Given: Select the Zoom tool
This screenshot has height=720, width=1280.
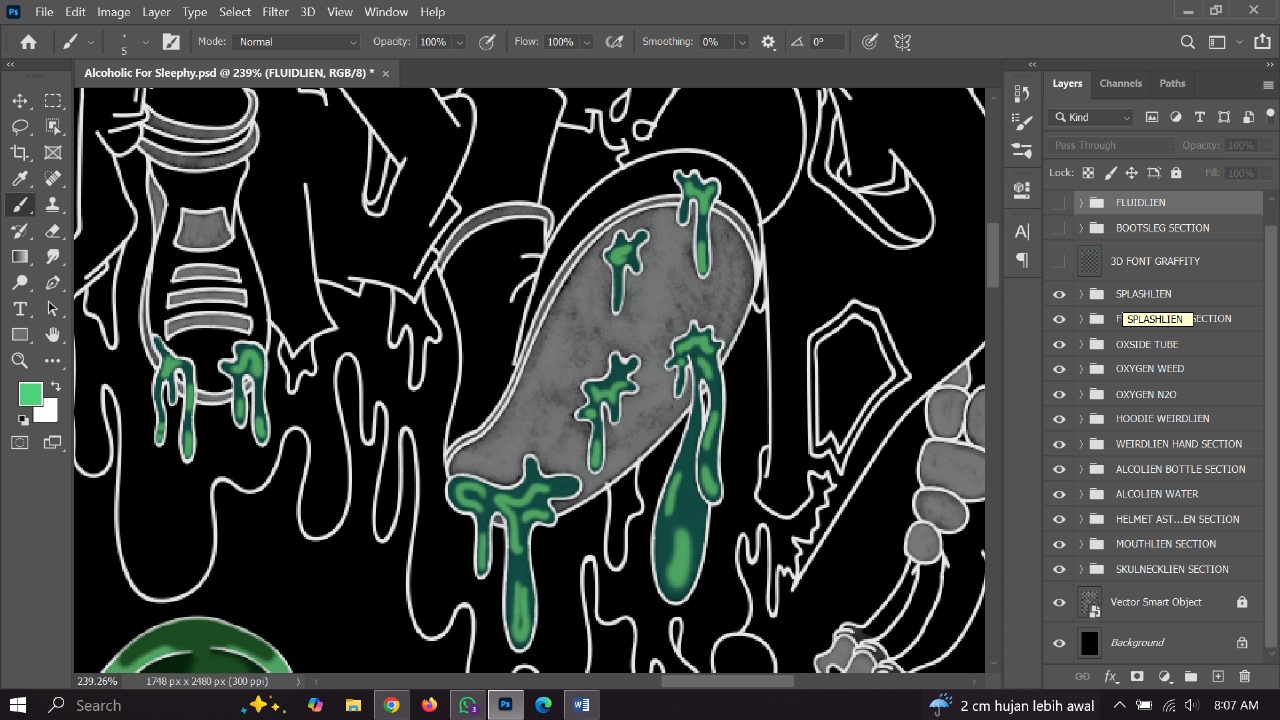Looking at the screenshot, I should click(x=20, y=360).
